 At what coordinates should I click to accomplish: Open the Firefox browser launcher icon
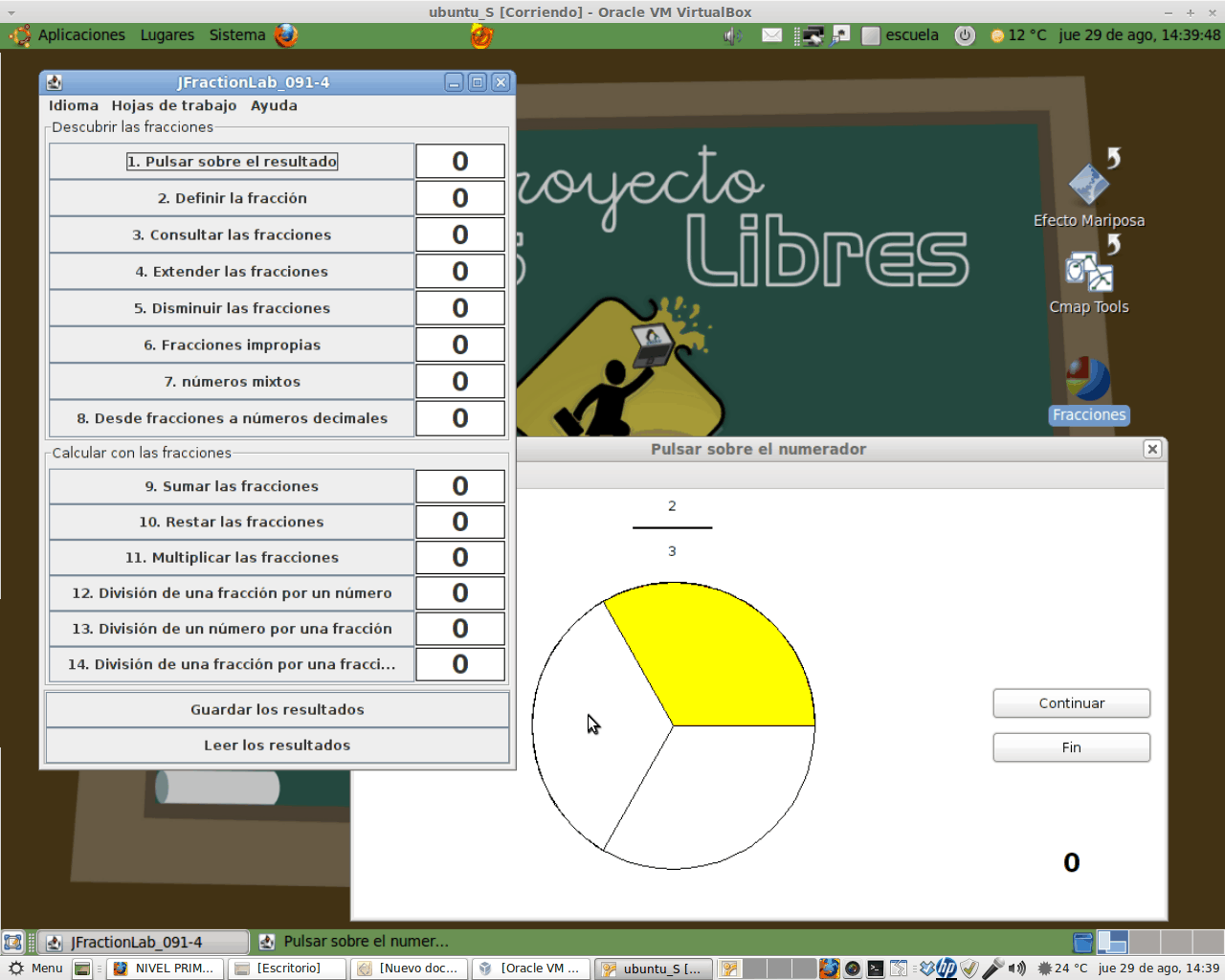[286, 35]
